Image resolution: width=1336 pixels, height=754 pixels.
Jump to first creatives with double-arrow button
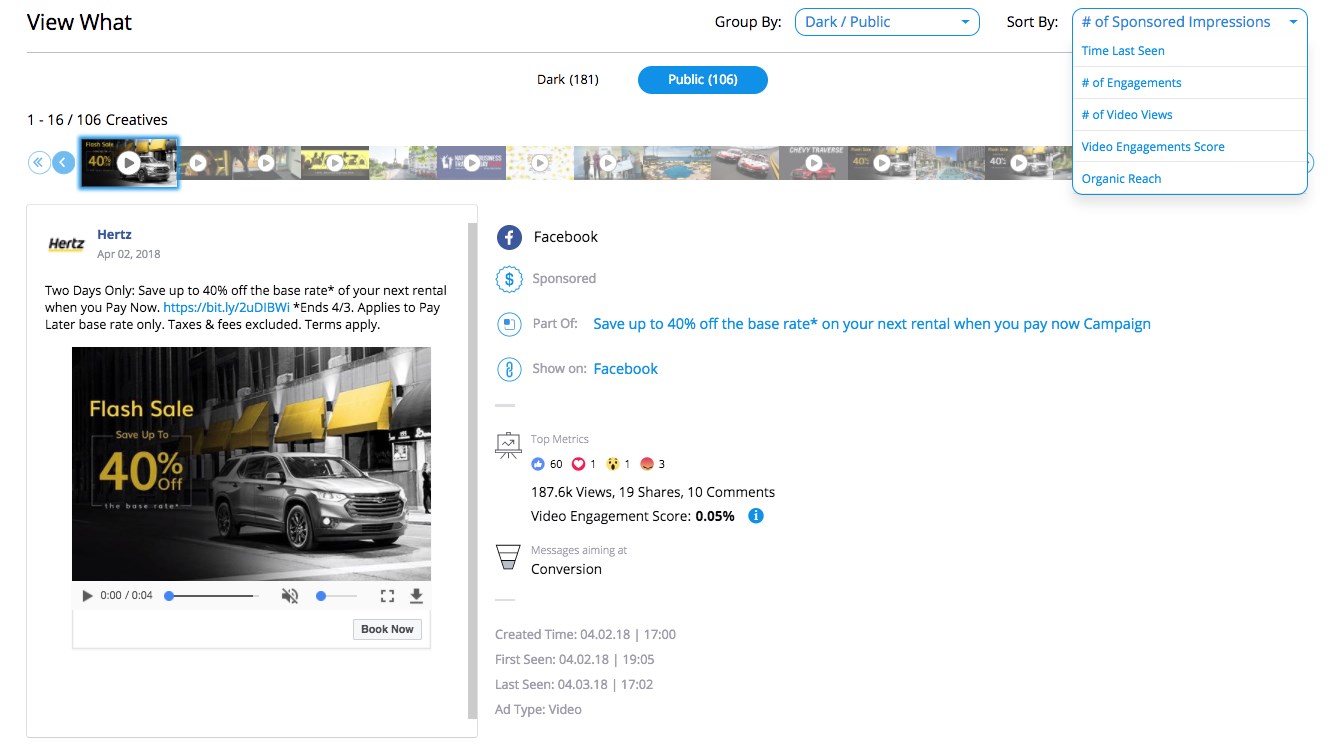[39, 162]
